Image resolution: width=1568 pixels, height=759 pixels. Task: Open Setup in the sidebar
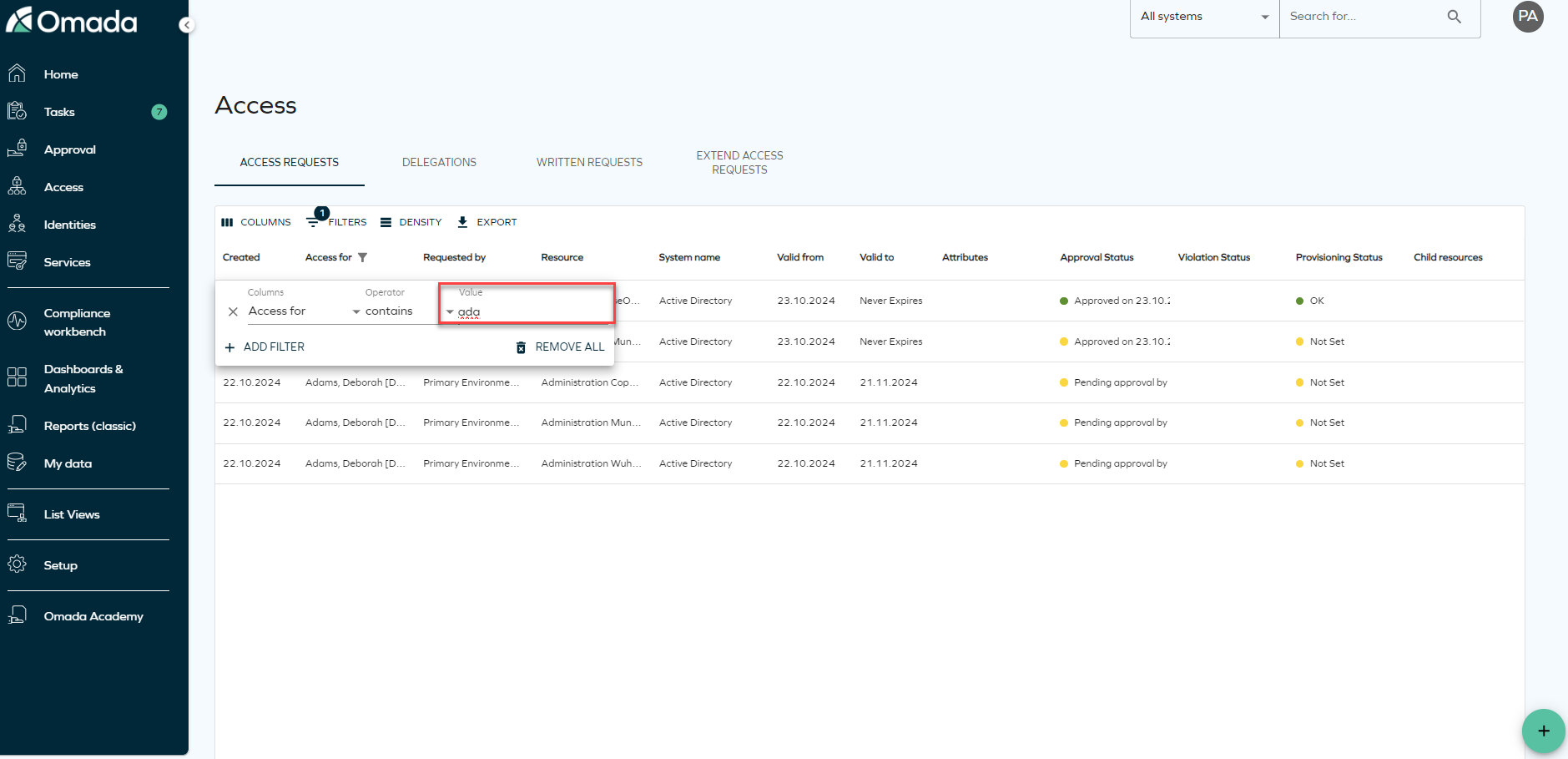pyautogui.click(x=60, y=565)
